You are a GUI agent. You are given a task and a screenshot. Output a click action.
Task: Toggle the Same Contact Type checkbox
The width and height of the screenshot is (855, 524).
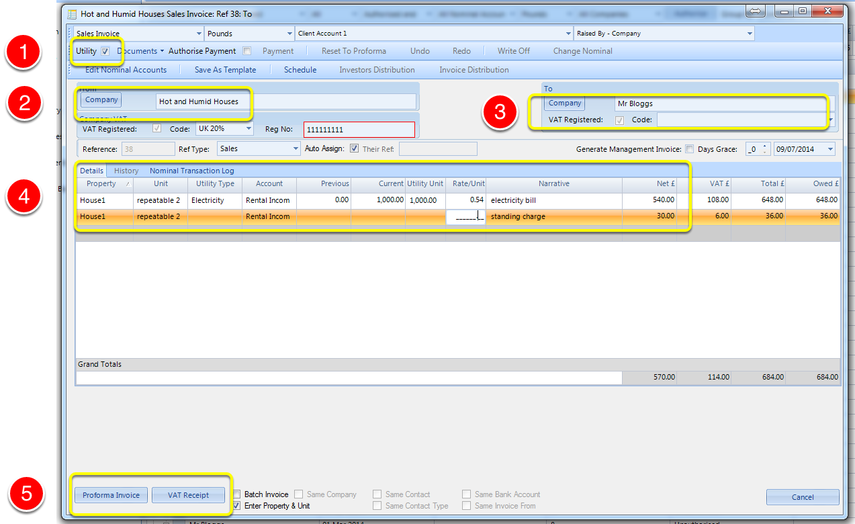(x=377, y=506)
